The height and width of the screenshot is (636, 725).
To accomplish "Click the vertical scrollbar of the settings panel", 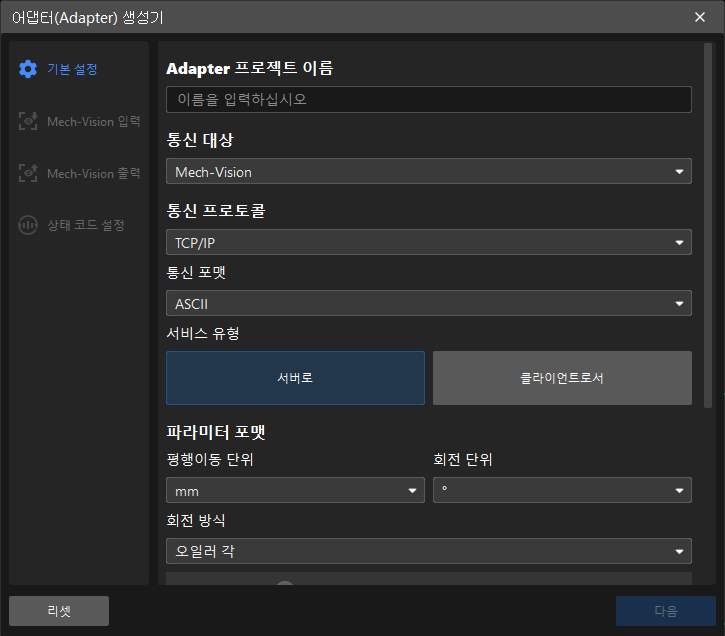I will tap(707, 226).
